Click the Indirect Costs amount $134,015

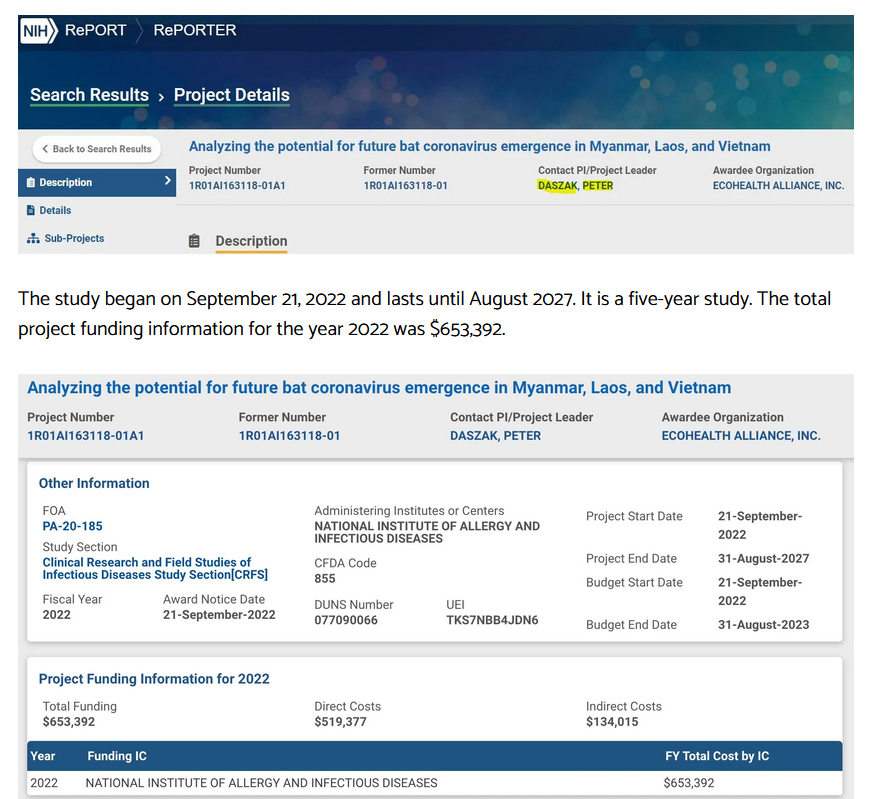tap(612, 722)
